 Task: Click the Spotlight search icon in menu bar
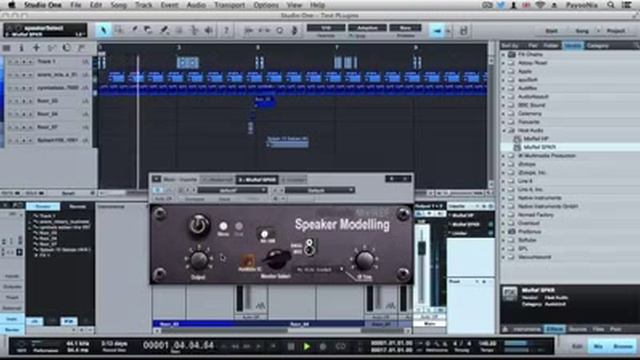611,5
